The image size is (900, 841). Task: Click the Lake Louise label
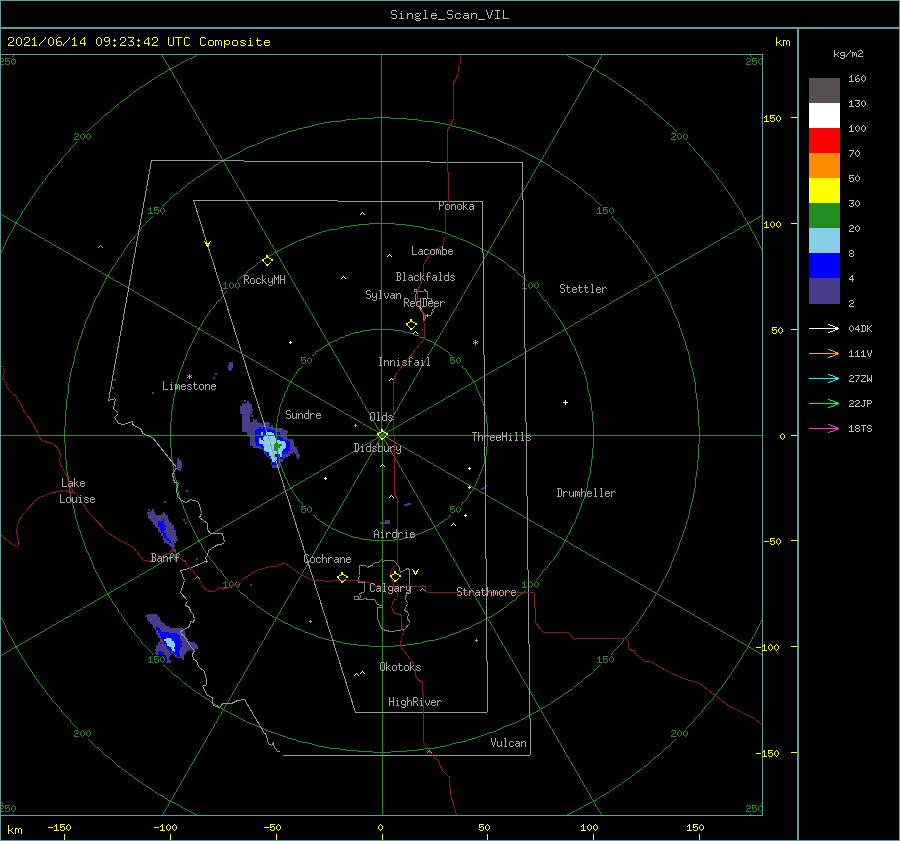click(x=77, y=491)
